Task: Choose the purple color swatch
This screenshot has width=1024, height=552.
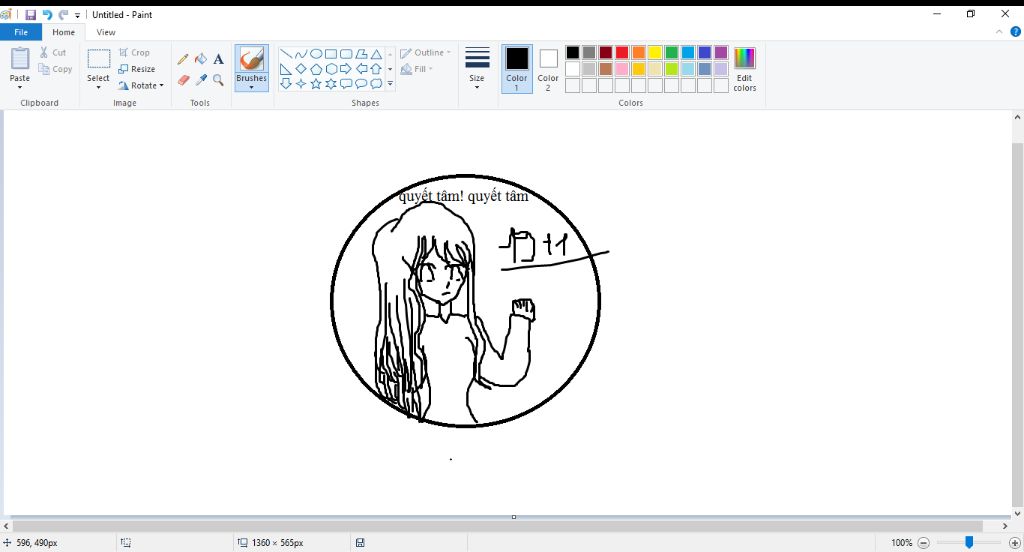Action: click(721, 52)
